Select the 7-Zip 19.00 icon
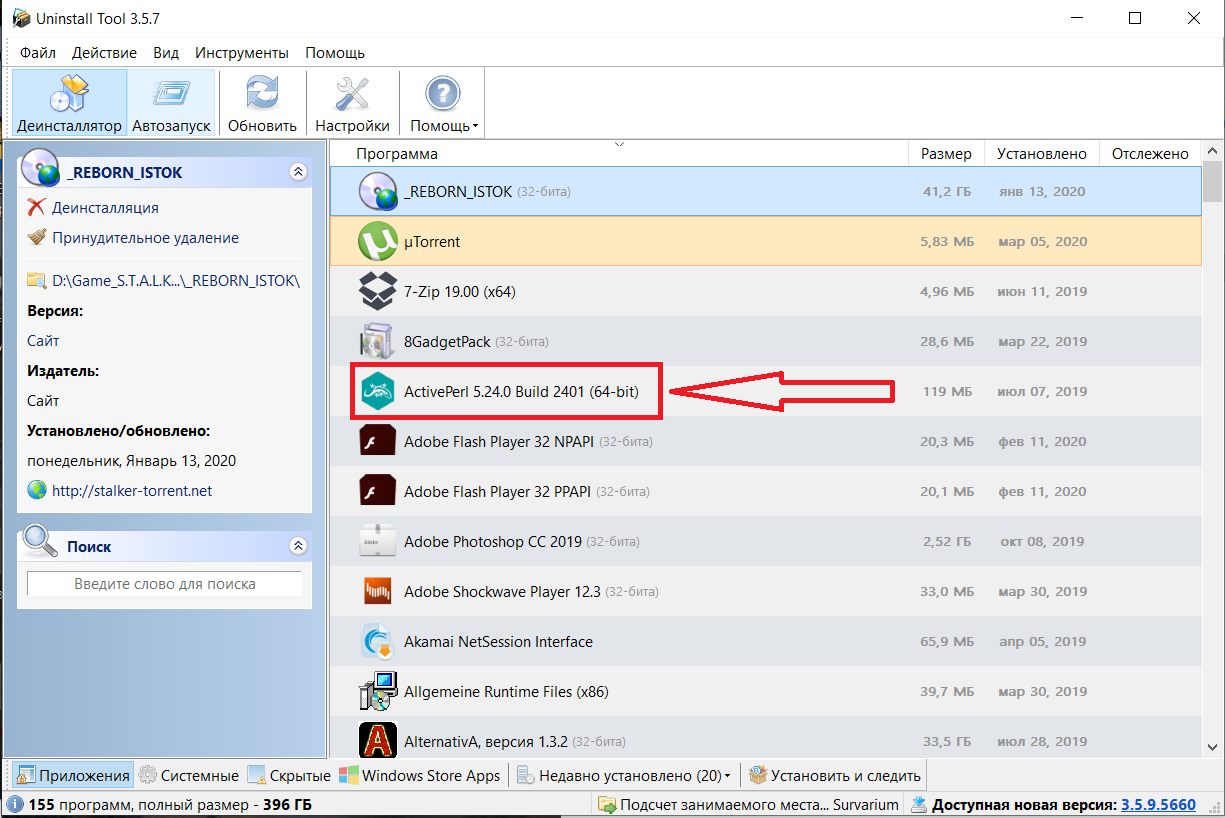This screenshot has width=1225, height=818. click(x=378, y=291)
